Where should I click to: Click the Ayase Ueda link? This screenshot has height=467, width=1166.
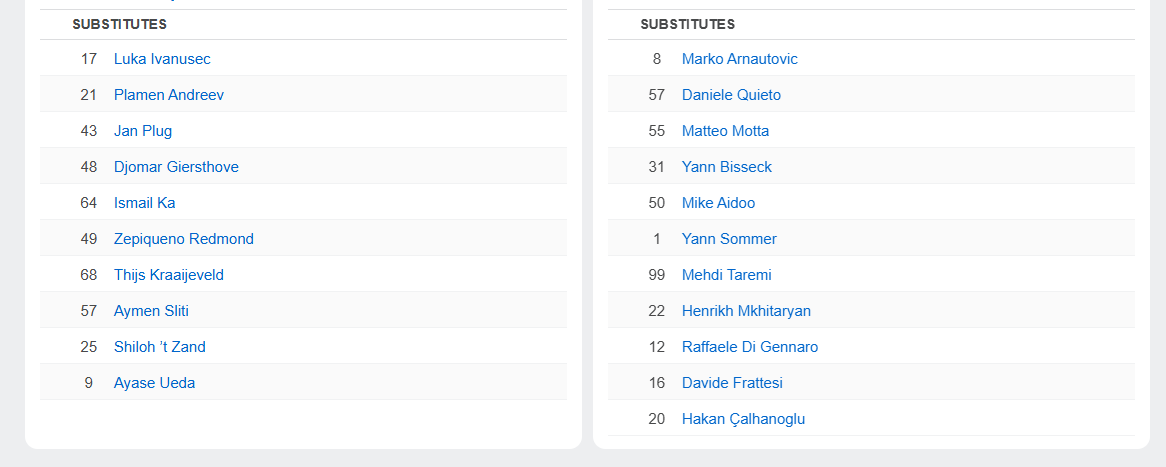[154, 383]
